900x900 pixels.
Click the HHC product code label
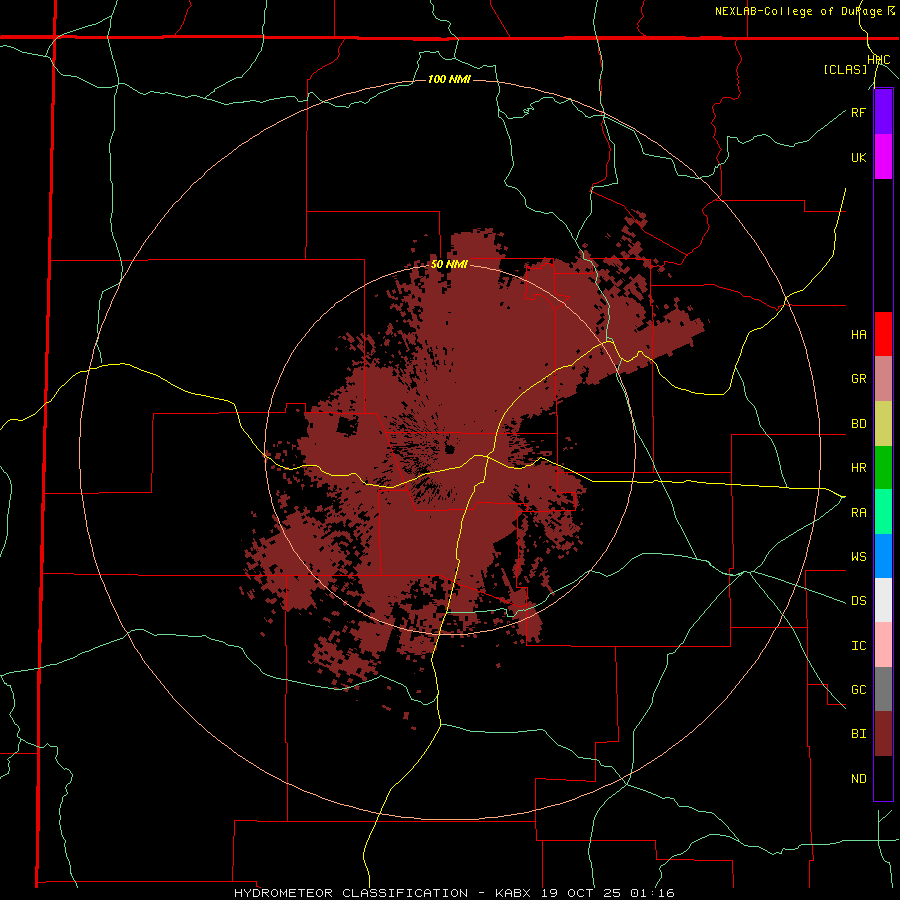[x=879, y=60]
